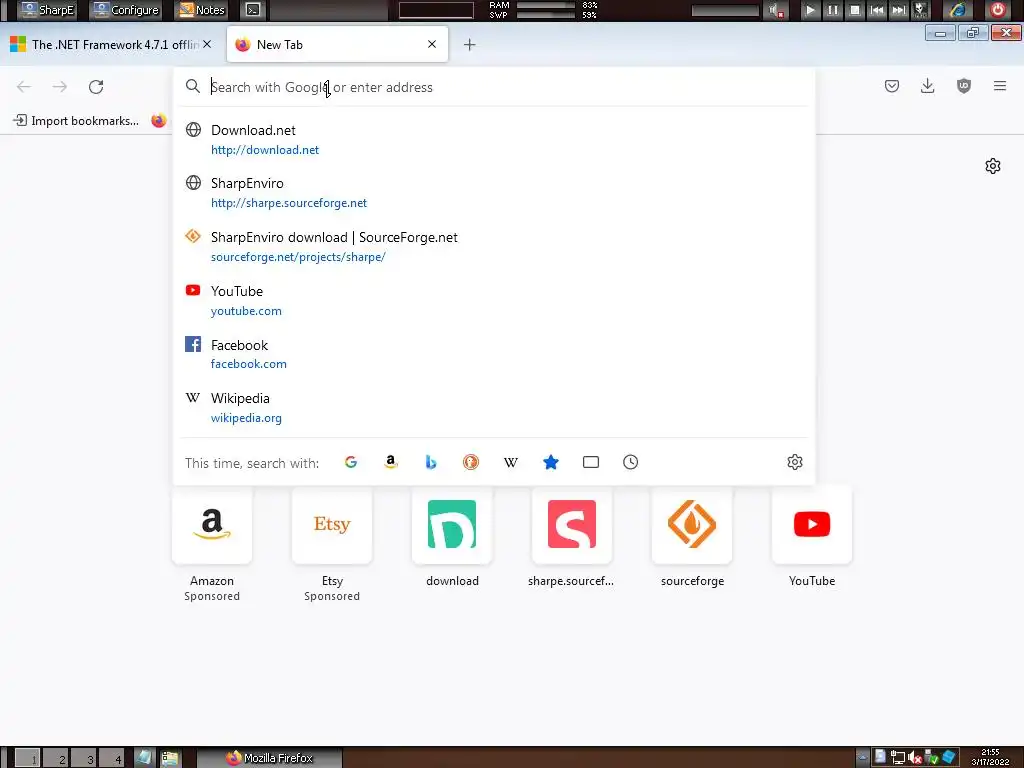The width and height of the screenshot is (1024, 768).
Task: Open the Configure menu in SharpE bar
Action: click(x=126, y=10)
